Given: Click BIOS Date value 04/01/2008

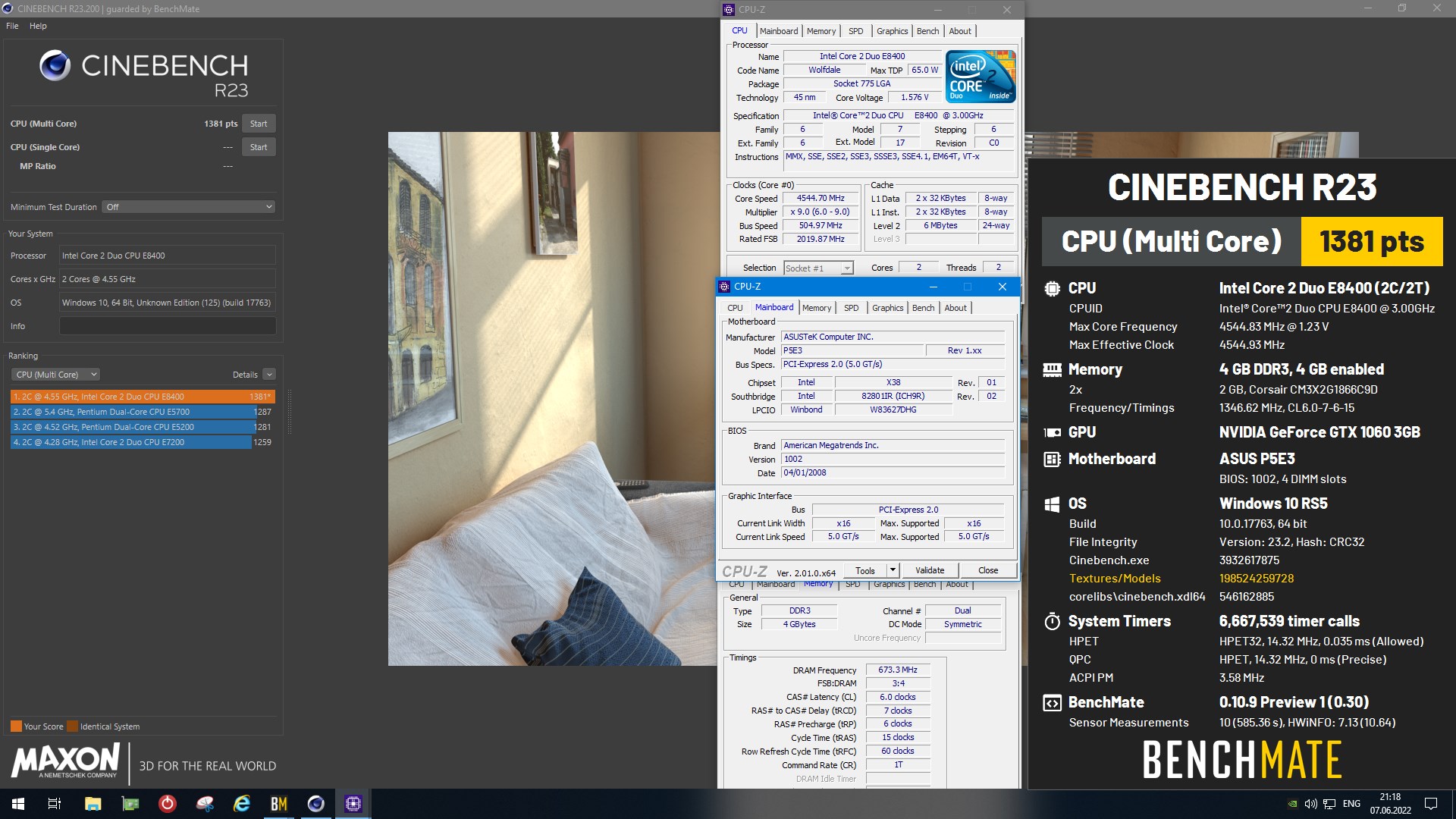Looking at the screenshot, I should tap(893, 472).
